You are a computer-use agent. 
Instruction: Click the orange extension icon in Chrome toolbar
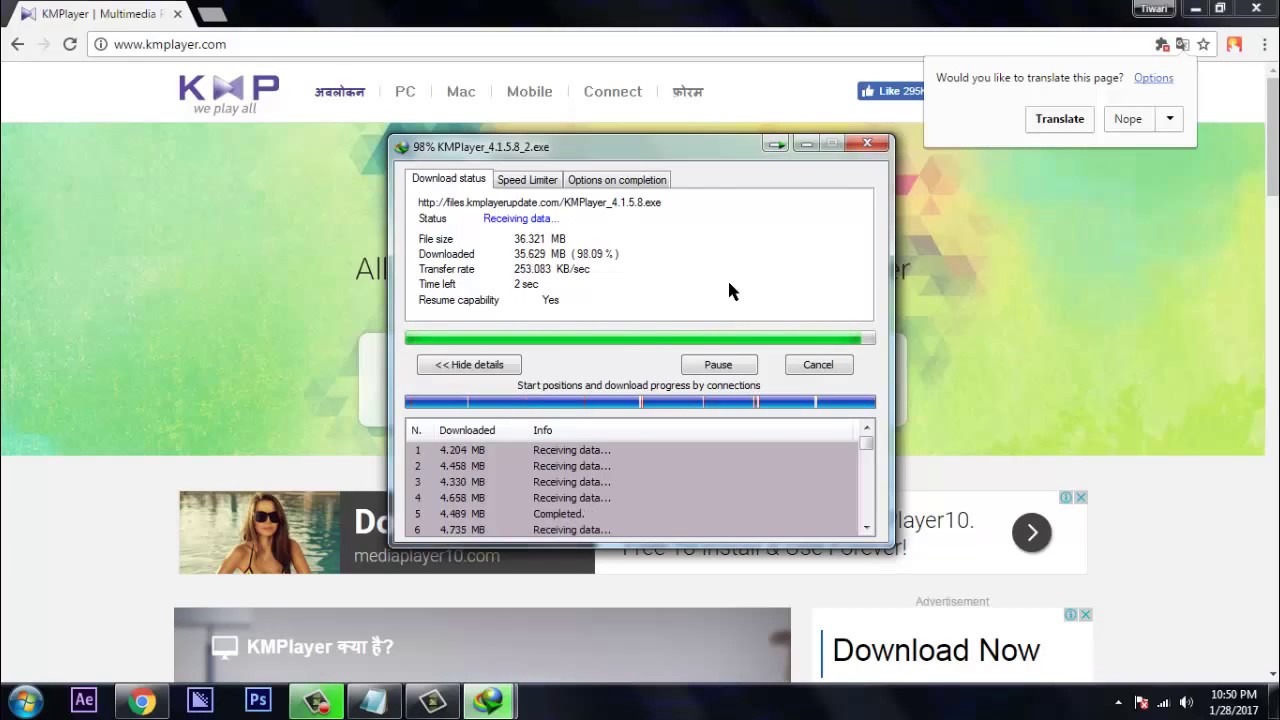(1234, 44)
